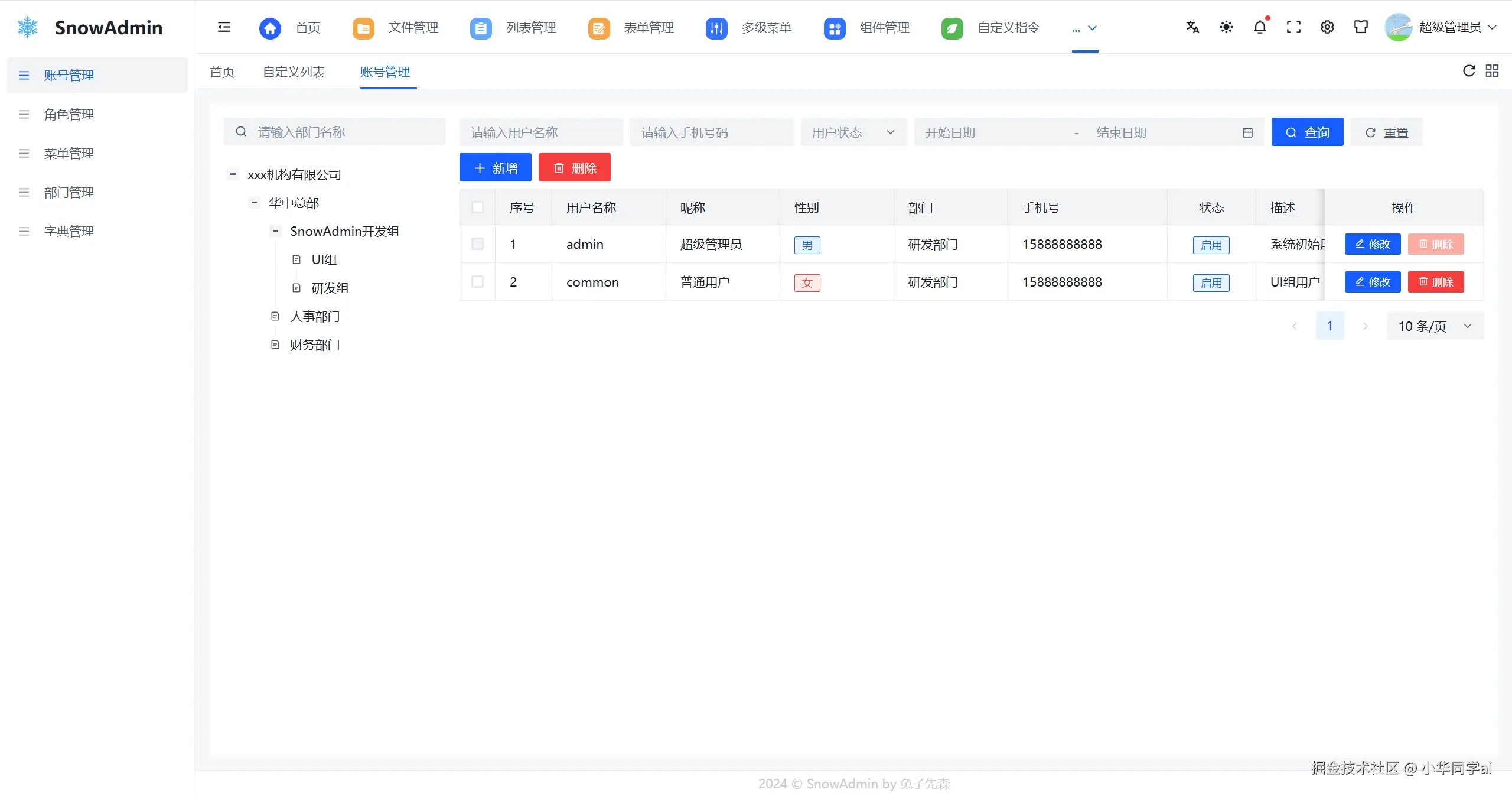The image size is (1512, 796).
Task: Open the notification bell
Action: pyautogui.click(x=1260, y=27)
